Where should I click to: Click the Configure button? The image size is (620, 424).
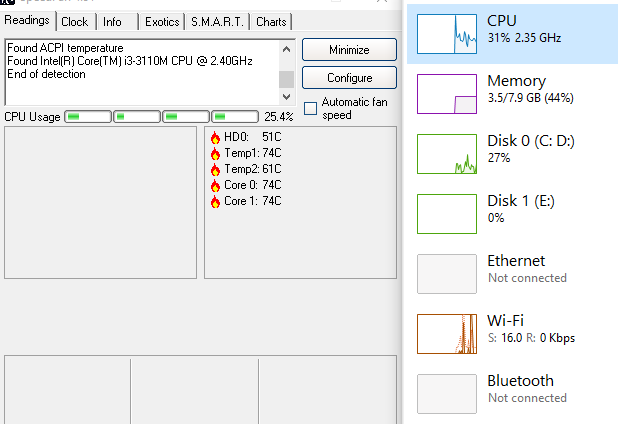tap(350, 78)
